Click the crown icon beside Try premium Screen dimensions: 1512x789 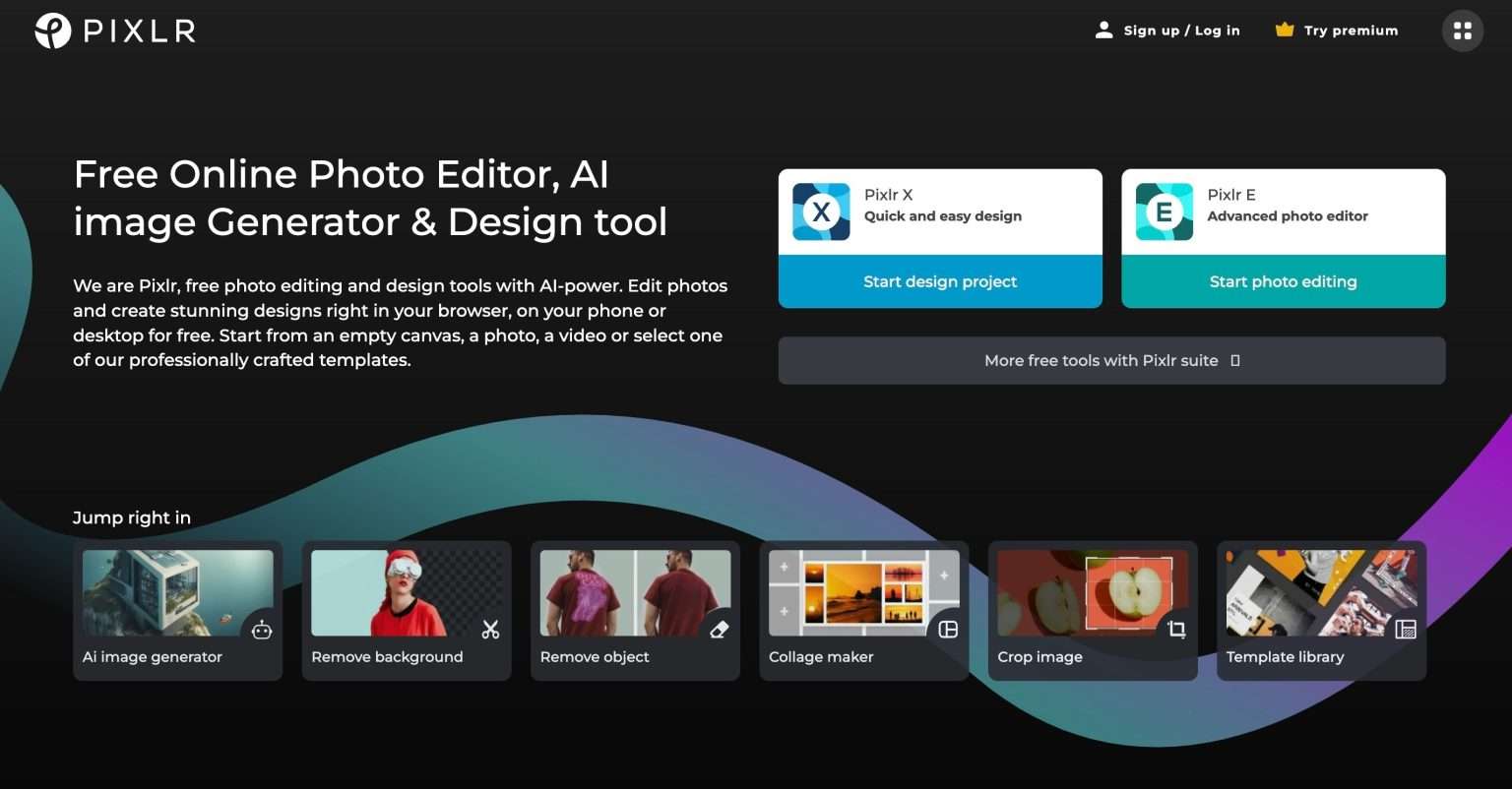1285,30
